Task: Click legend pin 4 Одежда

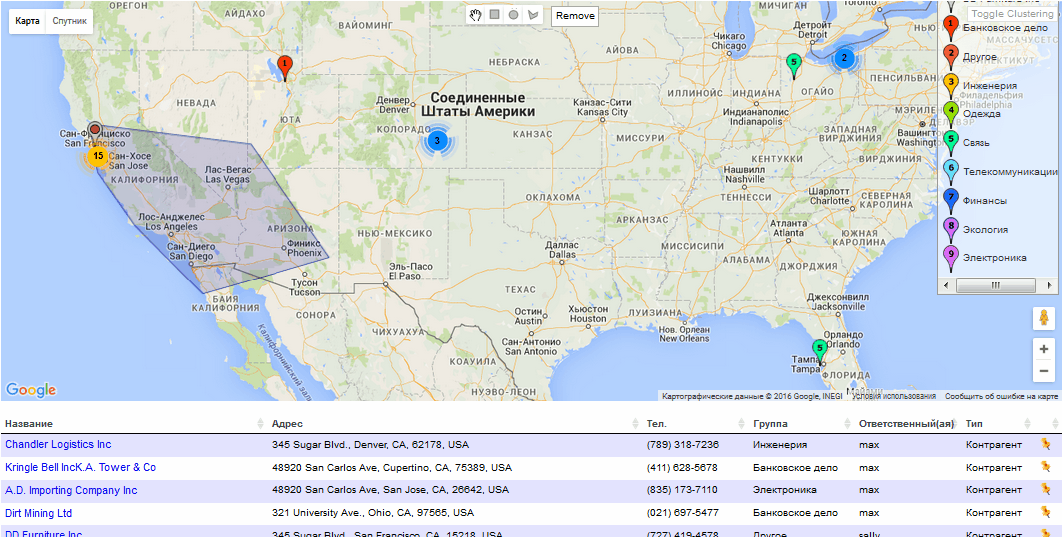Action: [951, 114]
